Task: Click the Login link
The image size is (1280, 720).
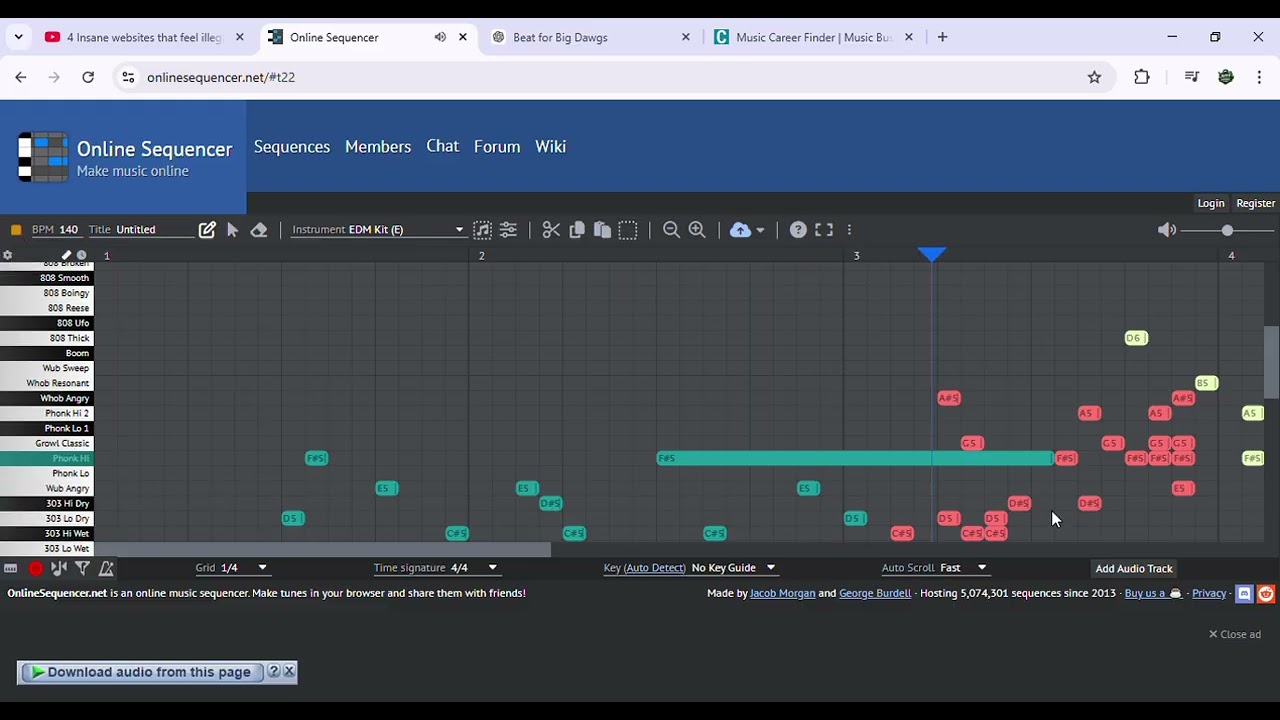Action: (1211, 203)
